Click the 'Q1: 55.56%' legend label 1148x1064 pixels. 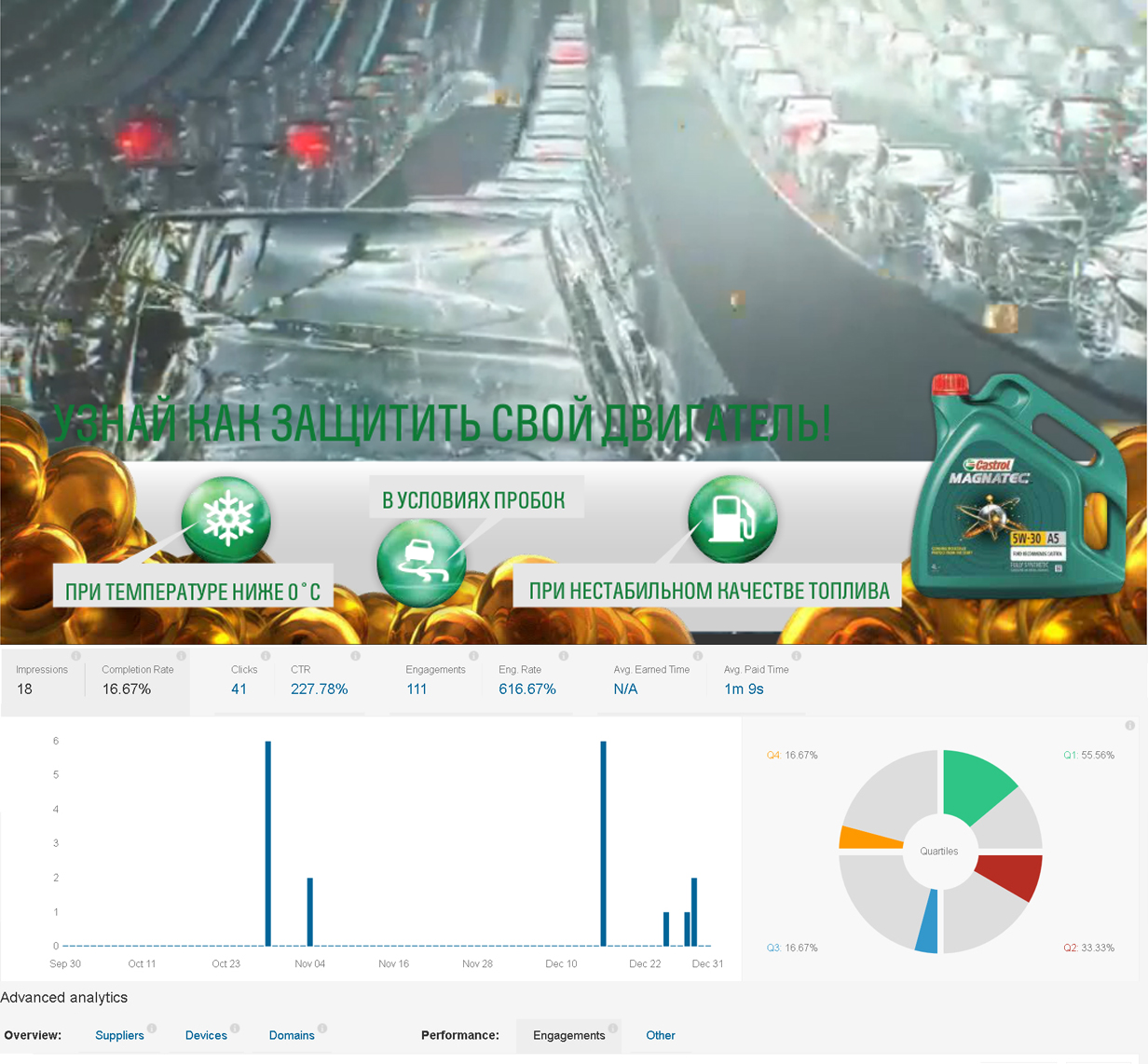[1088, 756]
